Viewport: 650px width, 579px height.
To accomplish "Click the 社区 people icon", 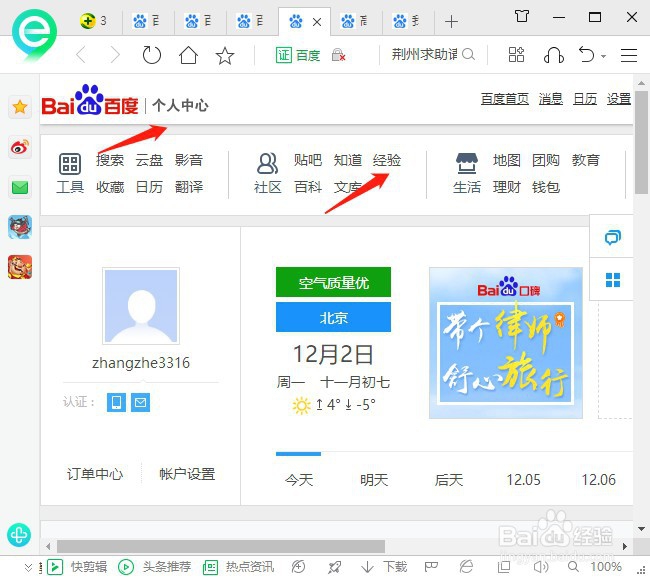I will [x=267, y=163].
